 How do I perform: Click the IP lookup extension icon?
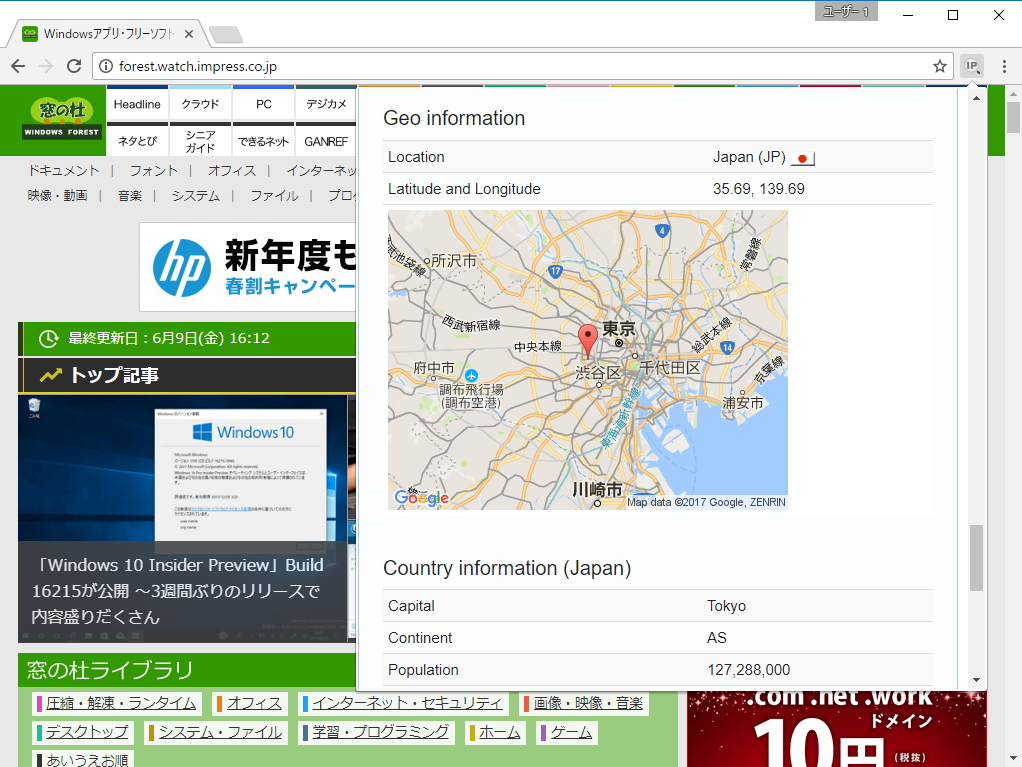coord(971,65)
